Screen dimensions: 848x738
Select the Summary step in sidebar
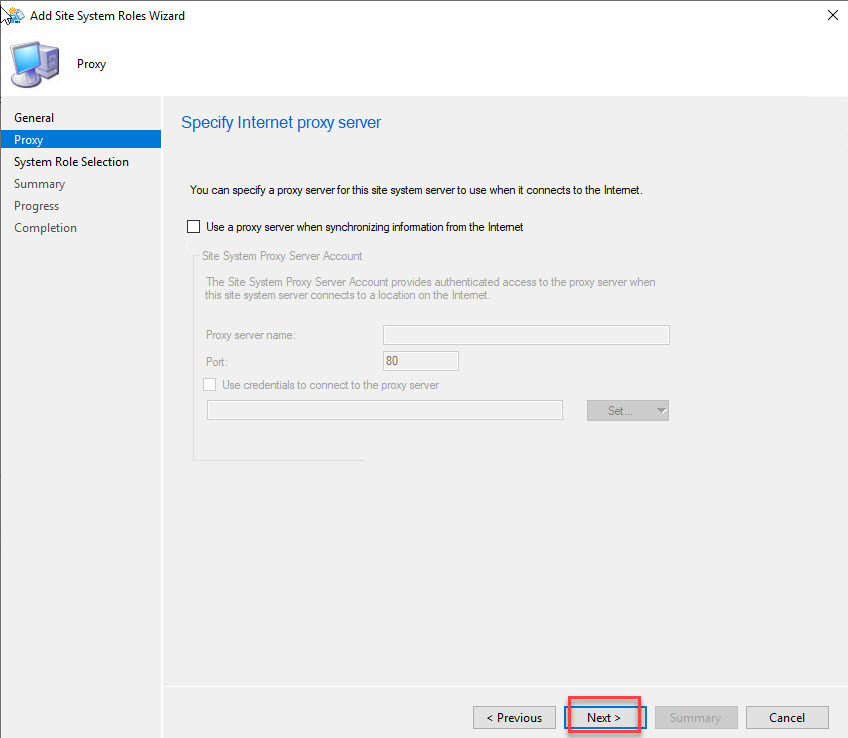coord(39,184)
